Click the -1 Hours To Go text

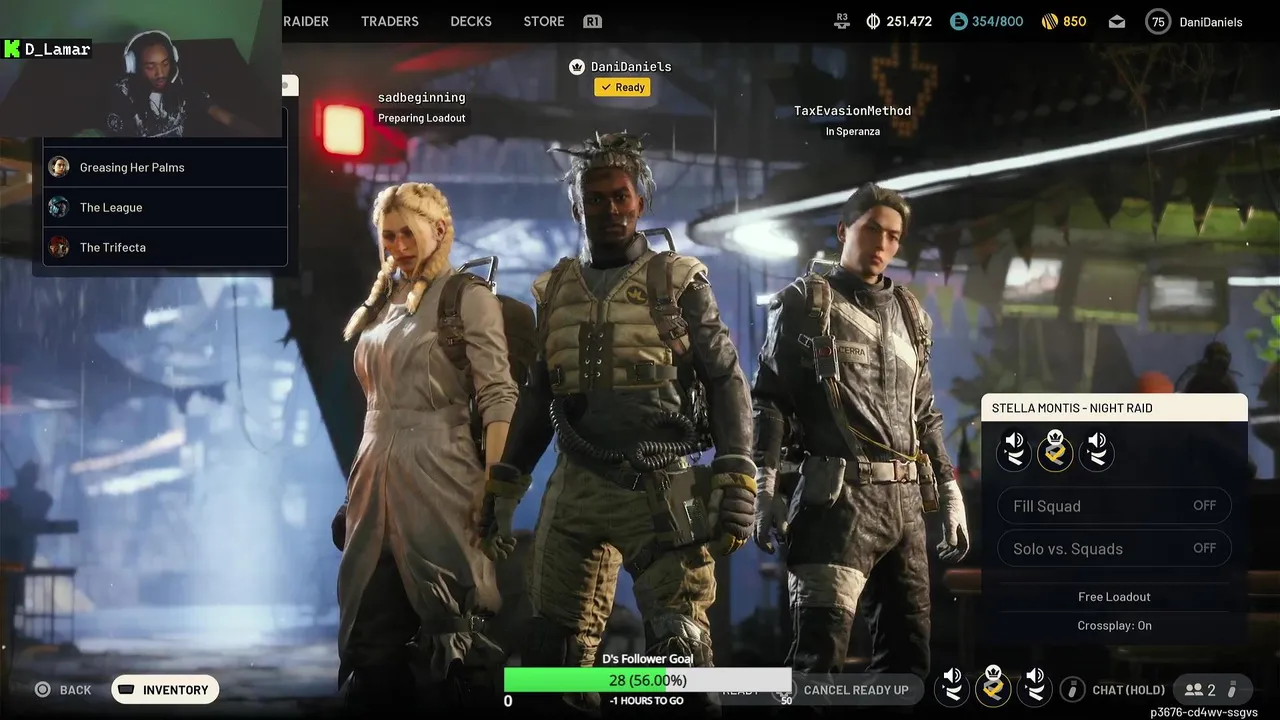647,701
